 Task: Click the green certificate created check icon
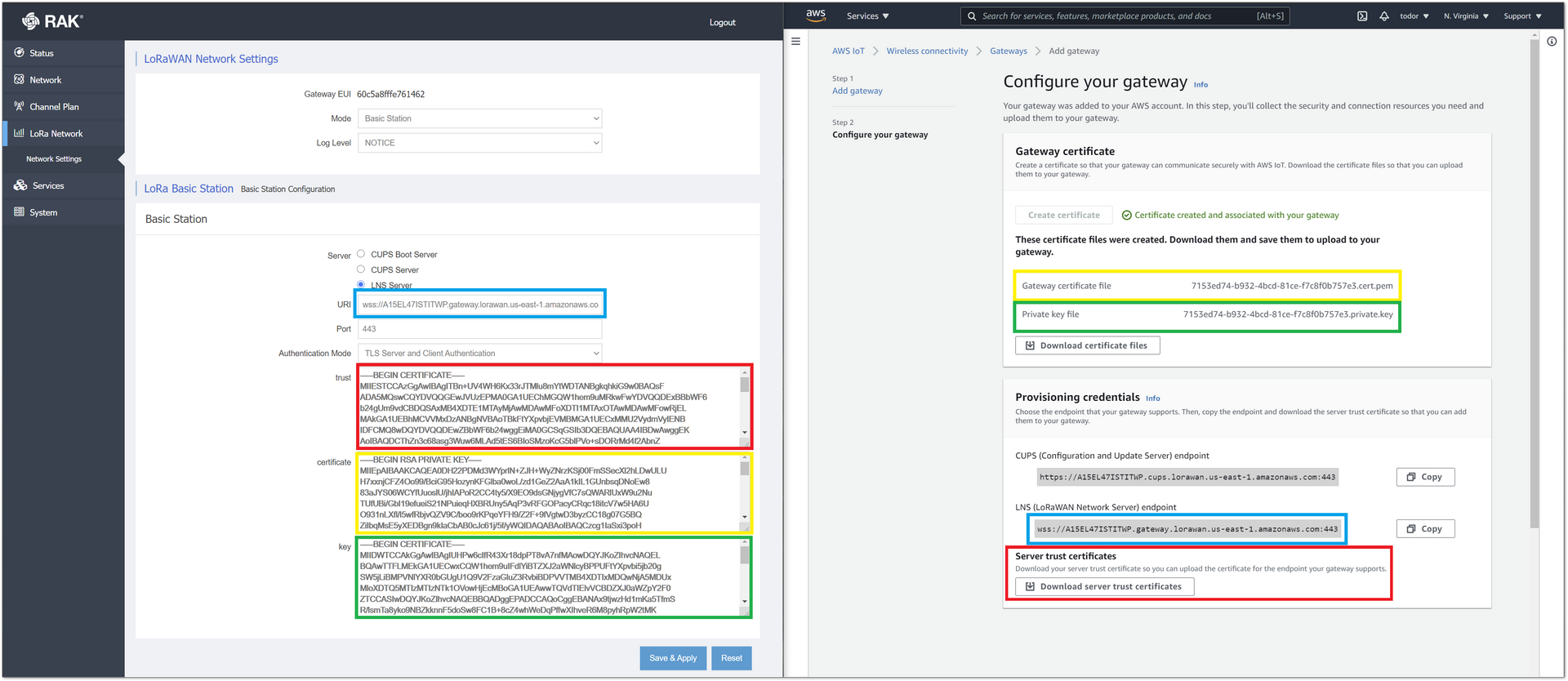click(1126, 216)
